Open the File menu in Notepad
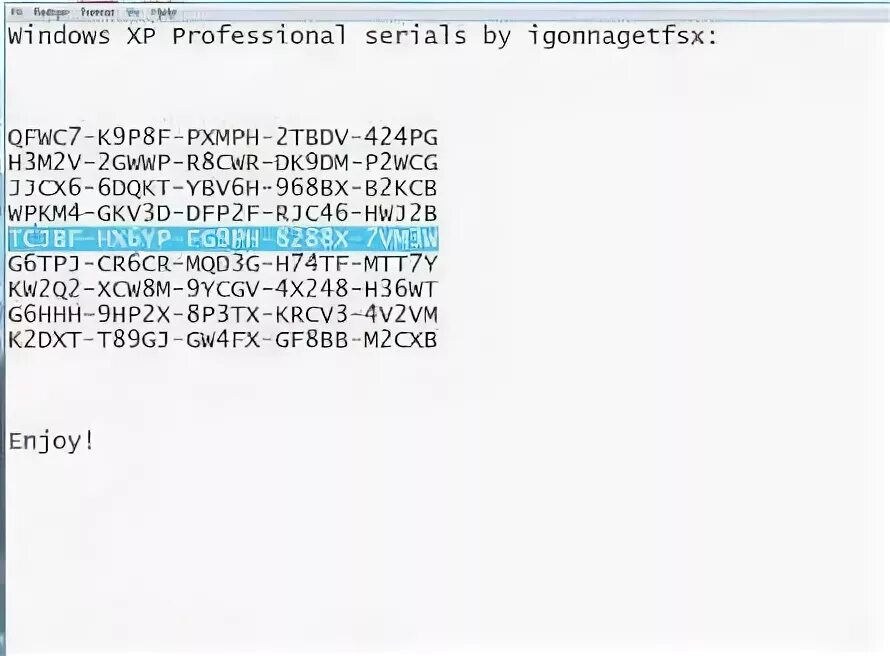Viewport: 890px width, 656px height. coord(17,11)
